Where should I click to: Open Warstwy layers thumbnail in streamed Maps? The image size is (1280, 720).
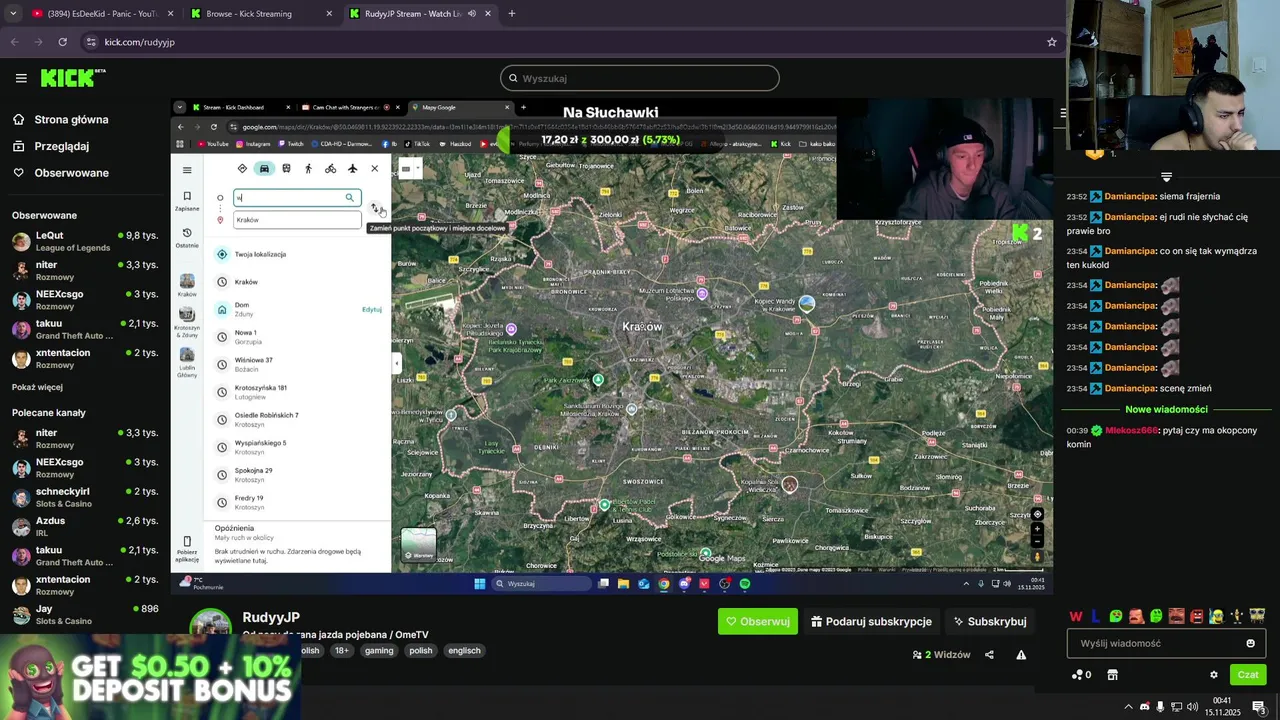pyautogui.click(x=418, y=545)
